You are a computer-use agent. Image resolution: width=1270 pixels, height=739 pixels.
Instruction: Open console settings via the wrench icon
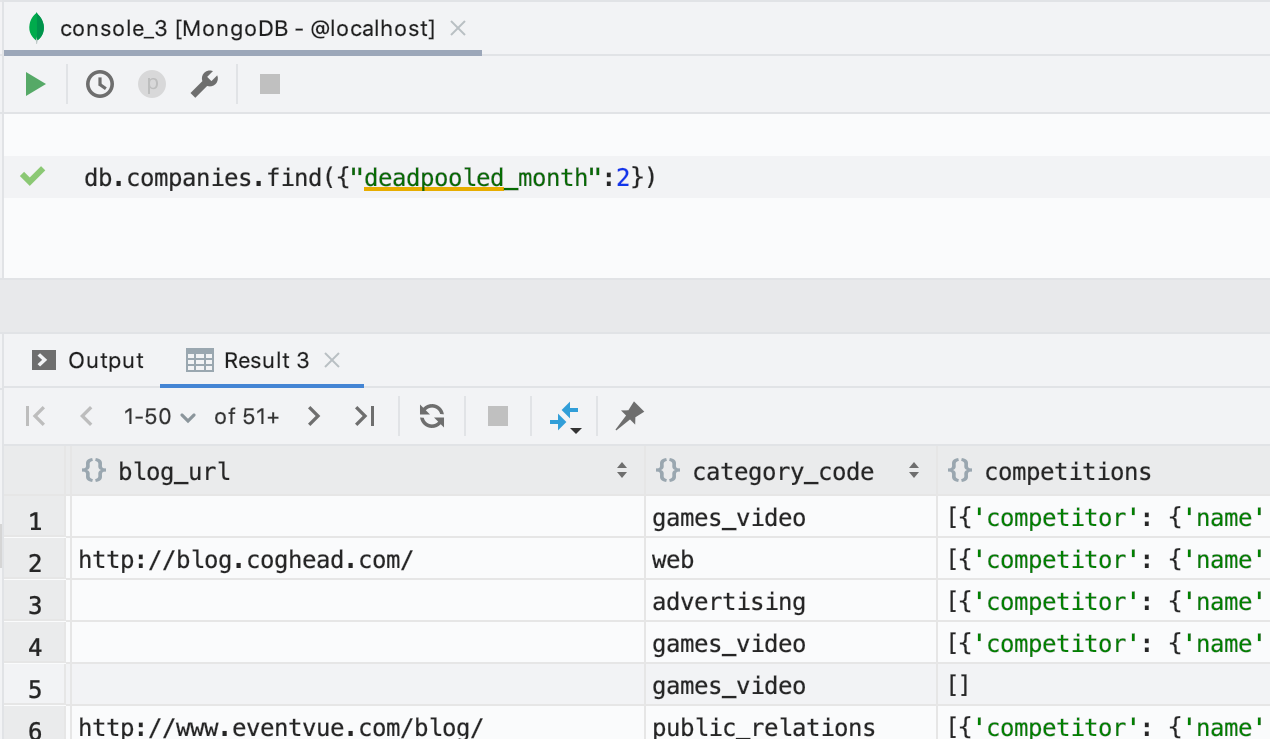click(x=204, y=84)
